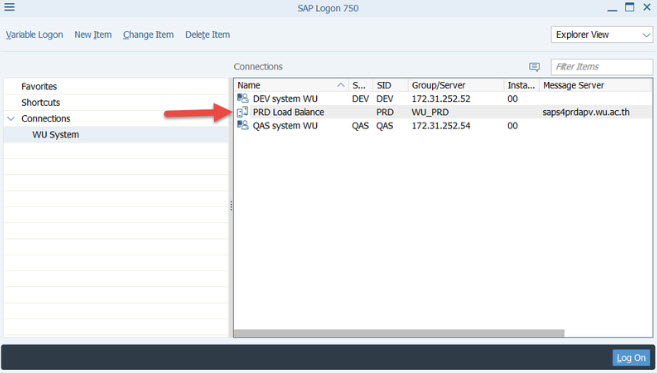657x373 pixels.
Task: Click the PRD Load Balance connection icon
Action: point(243,112)
